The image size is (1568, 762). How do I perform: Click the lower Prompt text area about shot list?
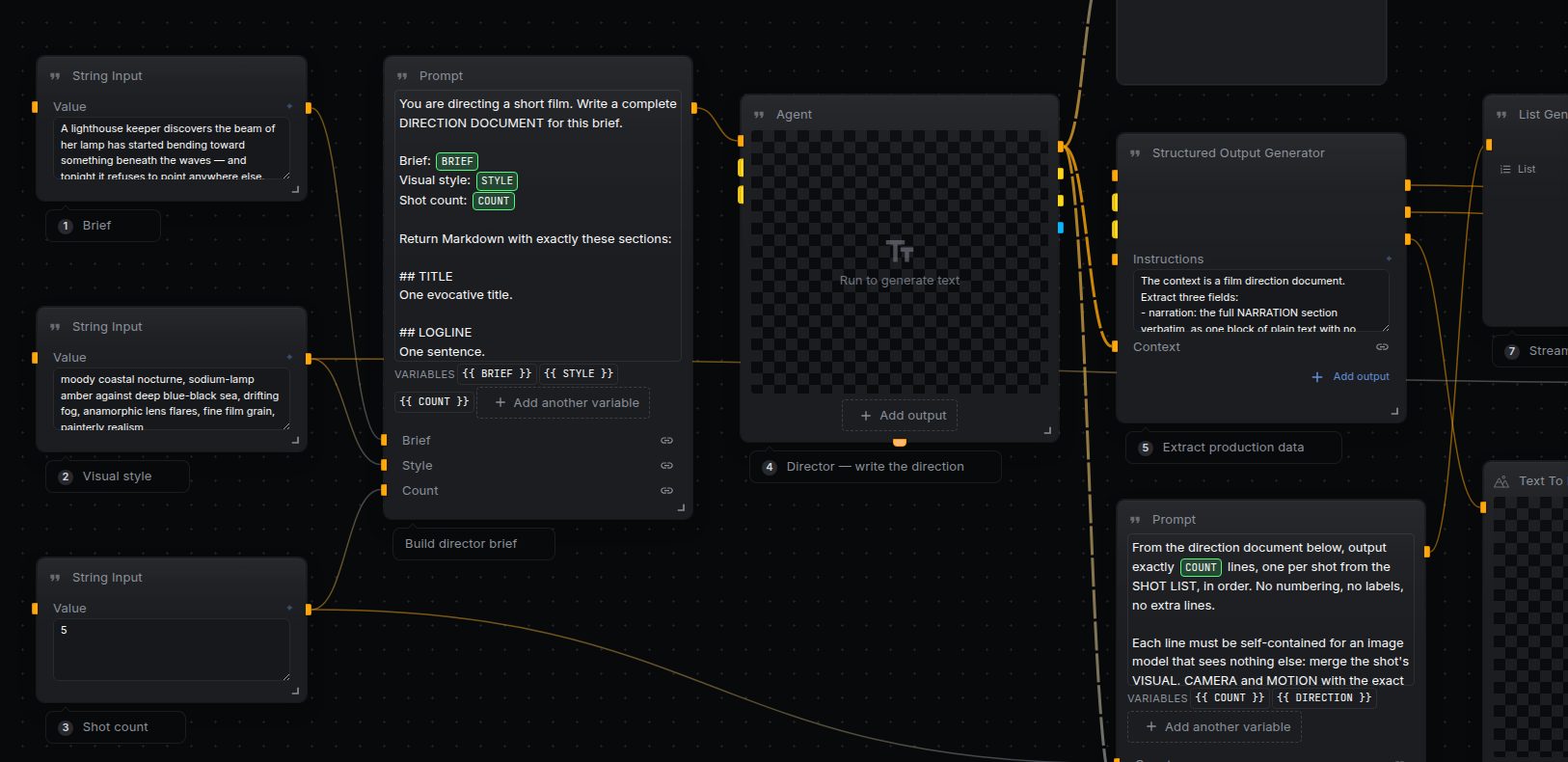tap(1271, 610)
